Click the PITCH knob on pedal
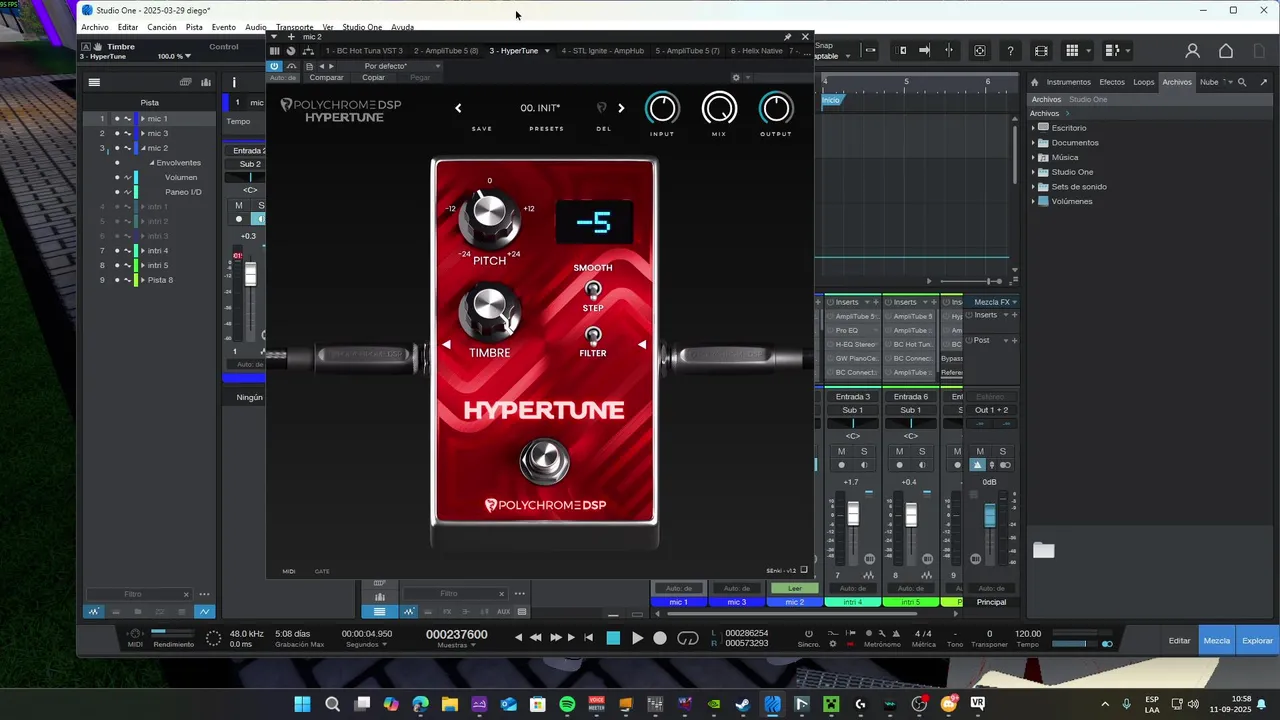The height and width of the screenshot is (720, 1280). coord(489,213)
